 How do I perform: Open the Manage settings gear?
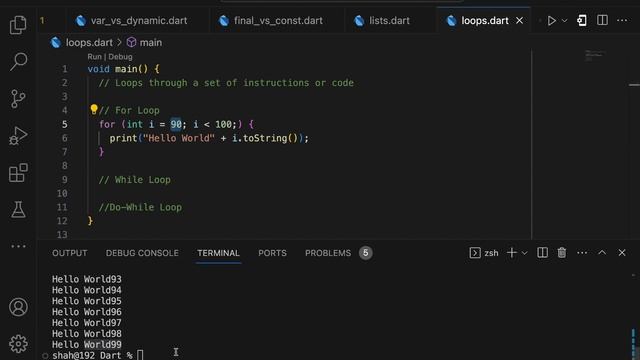point(18,344)
